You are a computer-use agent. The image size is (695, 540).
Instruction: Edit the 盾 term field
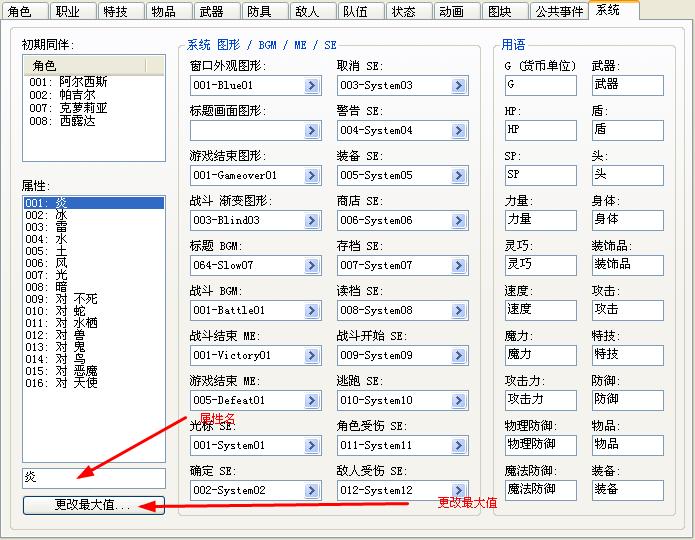(x=628, y=130)
